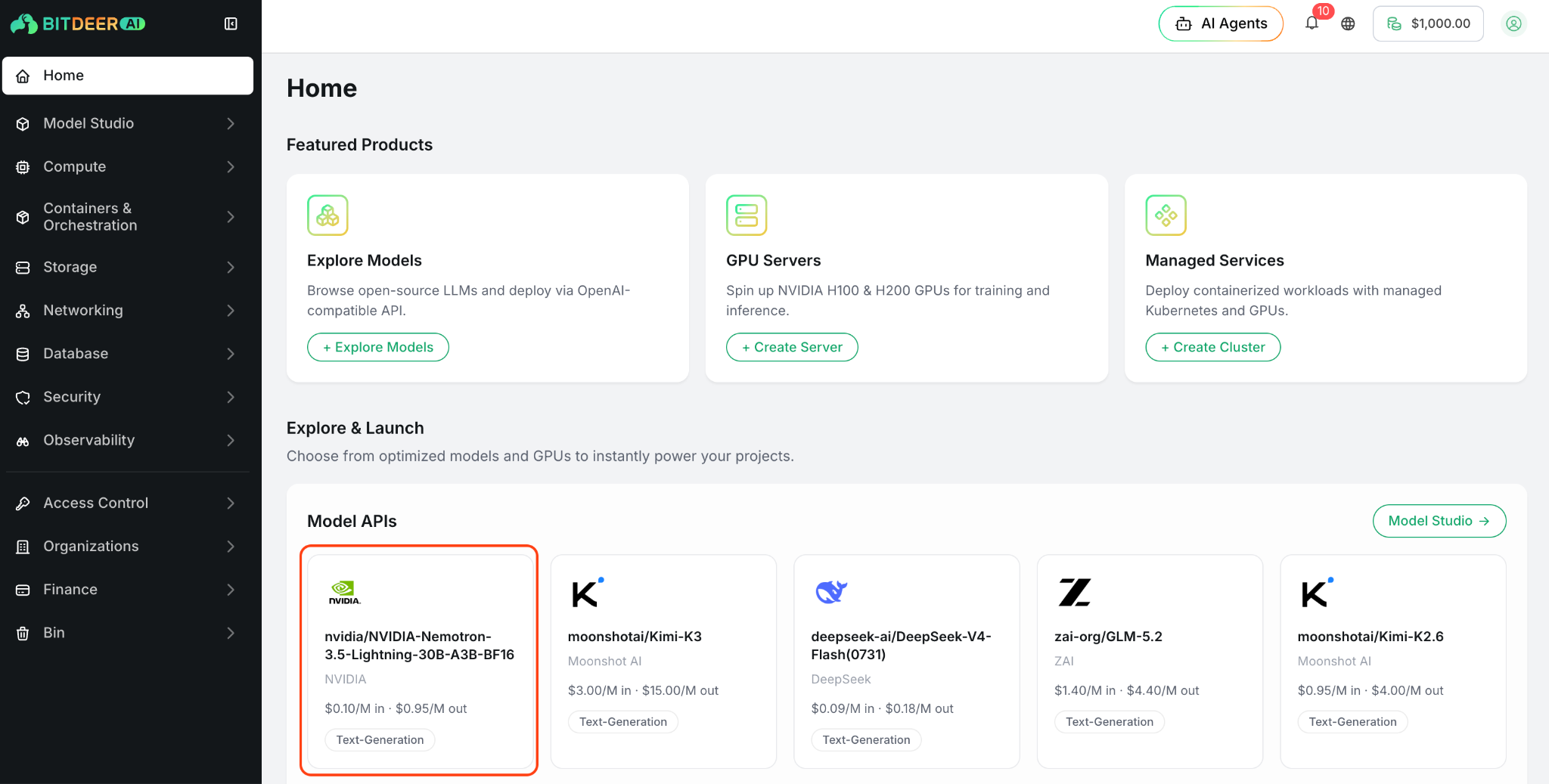Click the Observability binoculars icon
The height and width of the screenshot is (784, 1549).
click(23, 440)
